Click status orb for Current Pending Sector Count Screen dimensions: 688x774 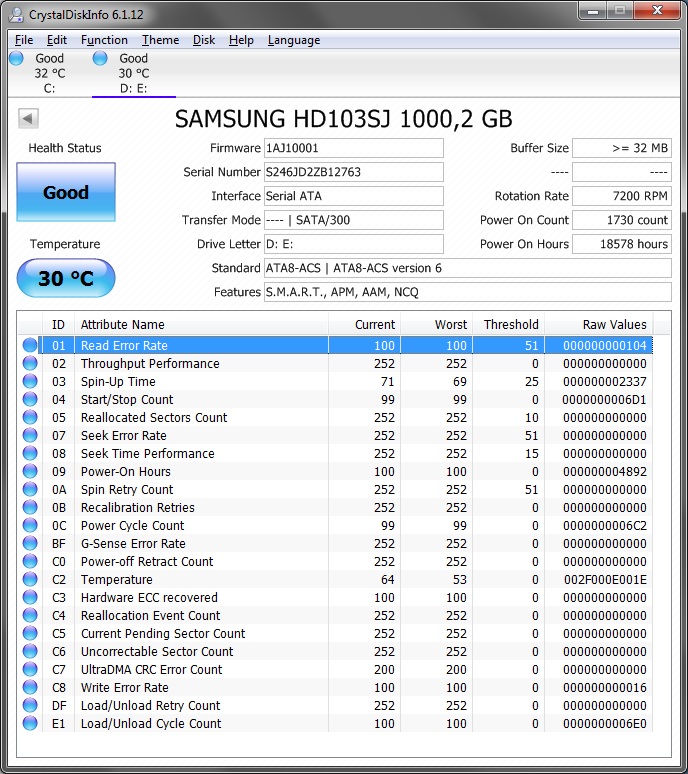(x=30, y=633)
